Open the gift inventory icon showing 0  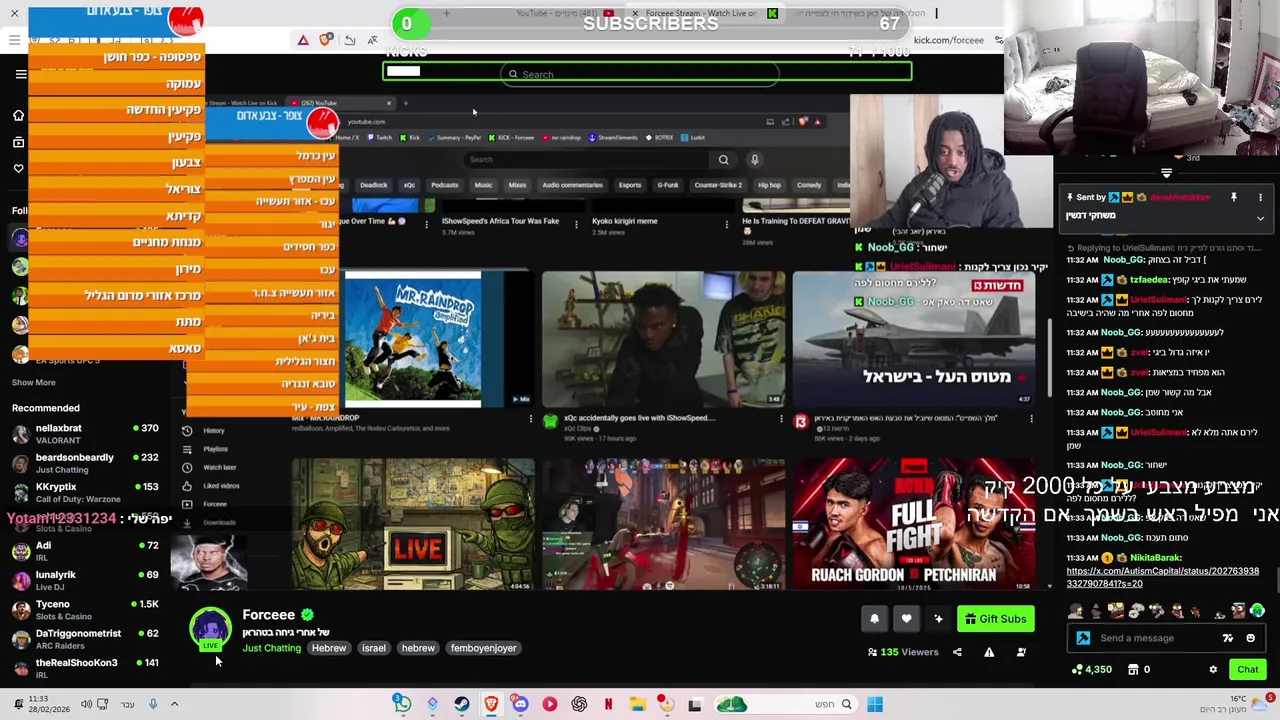click(x=1139, y=670)
